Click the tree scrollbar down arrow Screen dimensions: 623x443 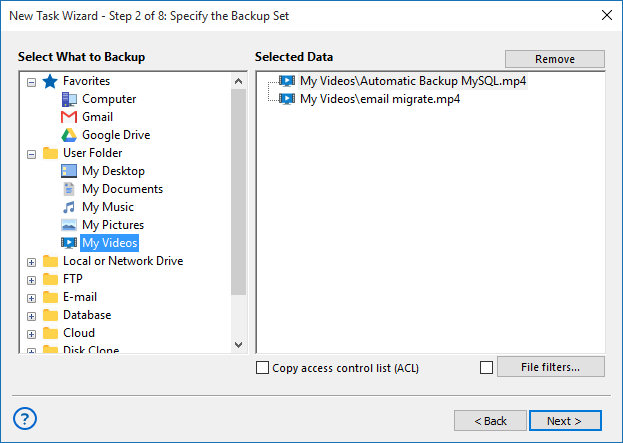[x=238, y=344]
